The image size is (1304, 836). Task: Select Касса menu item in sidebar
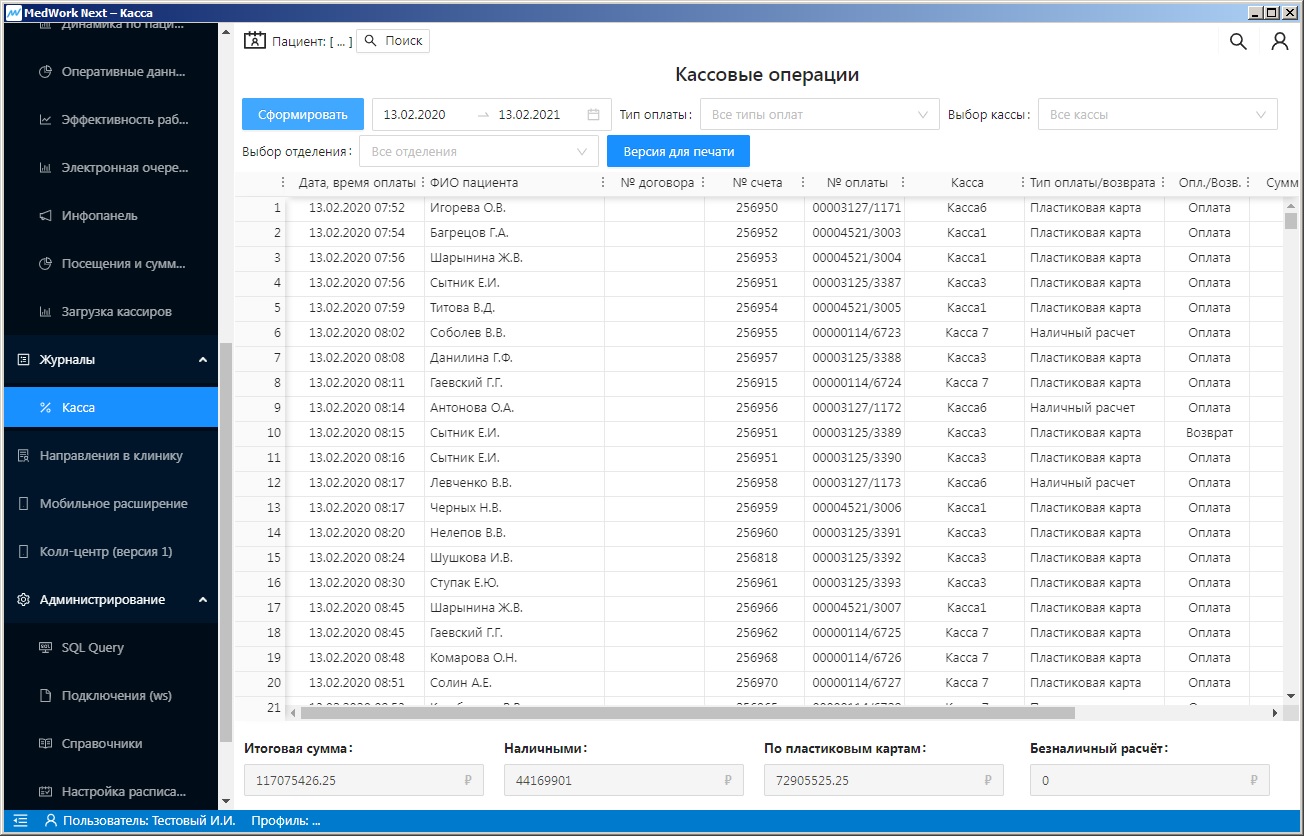coord(79,407)
